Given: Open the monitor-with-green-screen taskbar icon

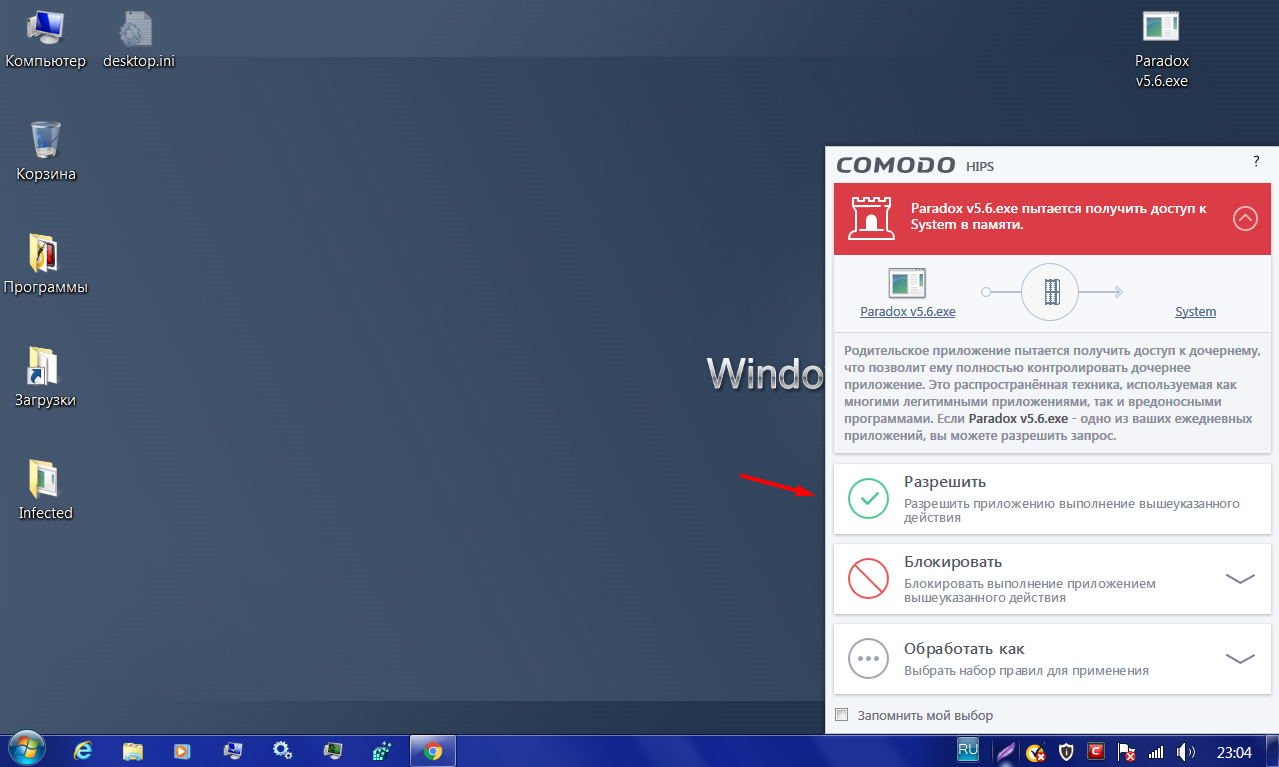Looking at the screenshot, I should point(332,750).
